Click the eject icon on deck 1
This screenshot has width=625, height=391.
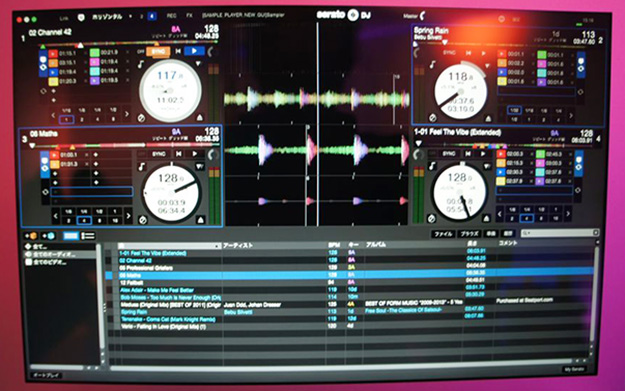200,117
